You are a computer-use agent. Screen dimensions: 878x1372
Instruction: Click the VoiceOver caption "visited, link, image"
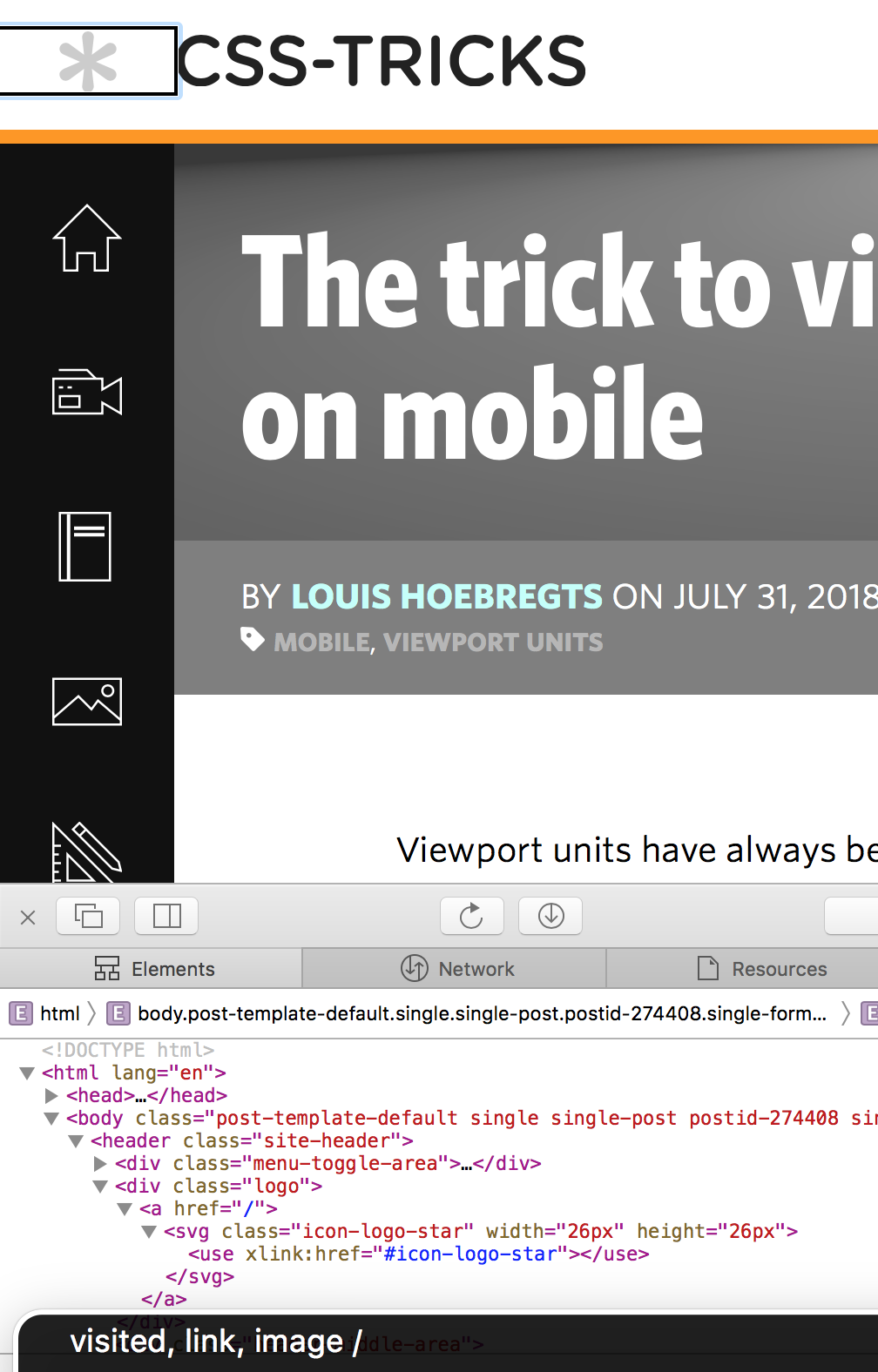point(216,1342)
